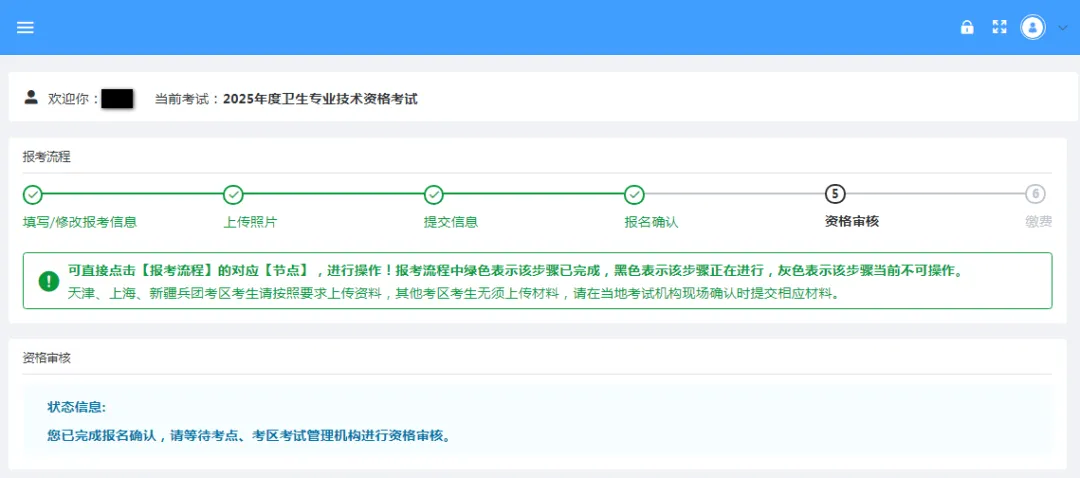
Task: Go to the 上传照片 step label
Action: pyautogui.click(x=250, y=222)
